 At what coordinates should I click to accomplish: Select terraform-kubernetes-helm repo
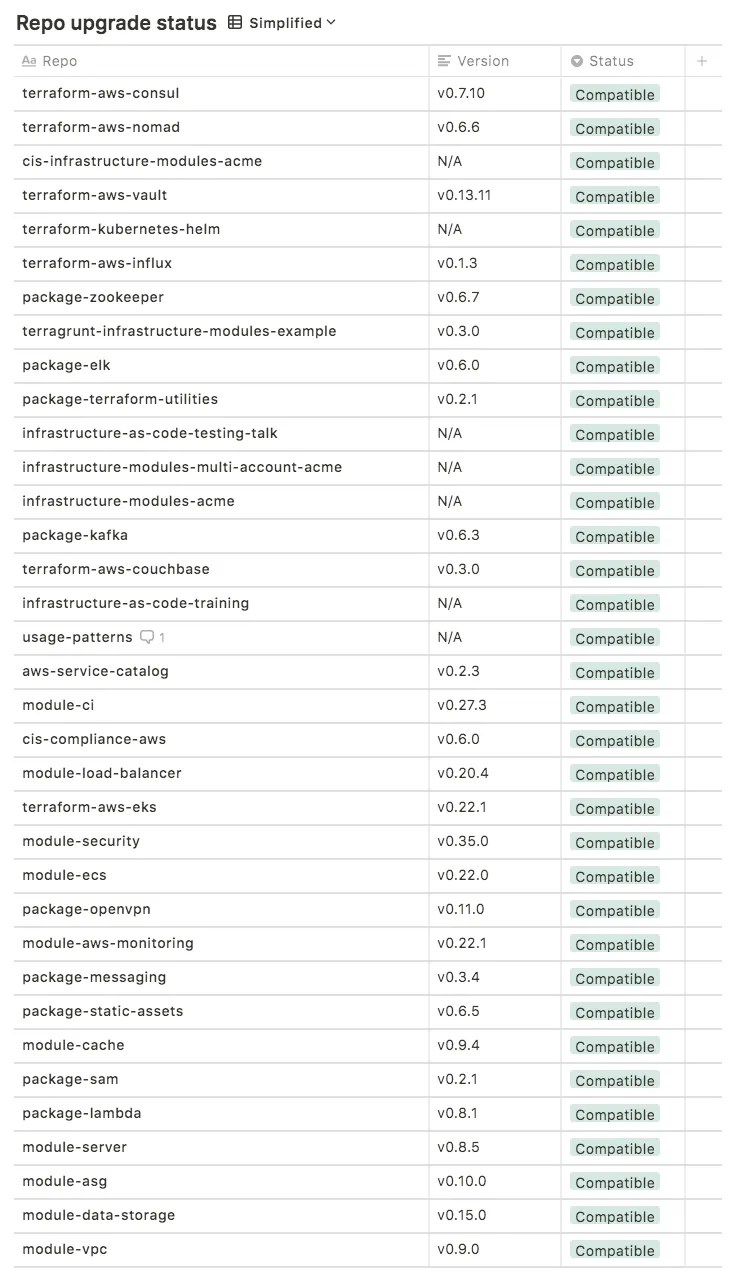[x=121, y=229]
